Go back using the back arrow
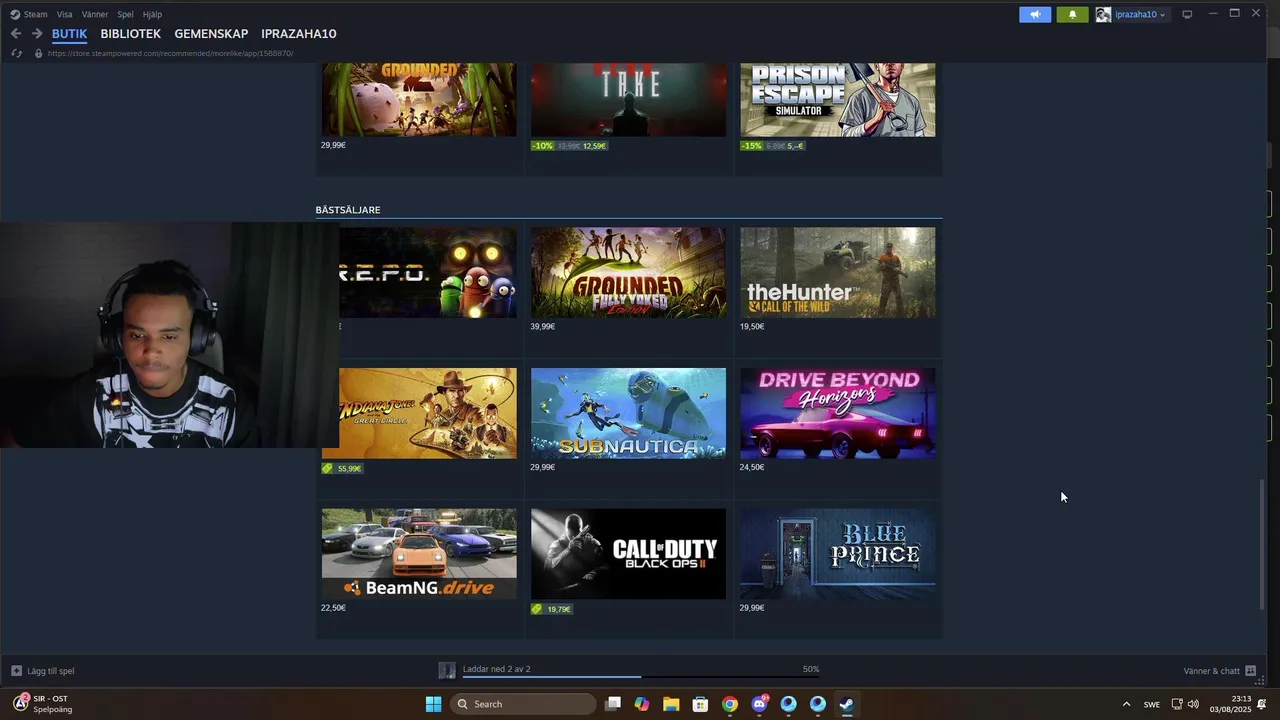 click(16, 34)
